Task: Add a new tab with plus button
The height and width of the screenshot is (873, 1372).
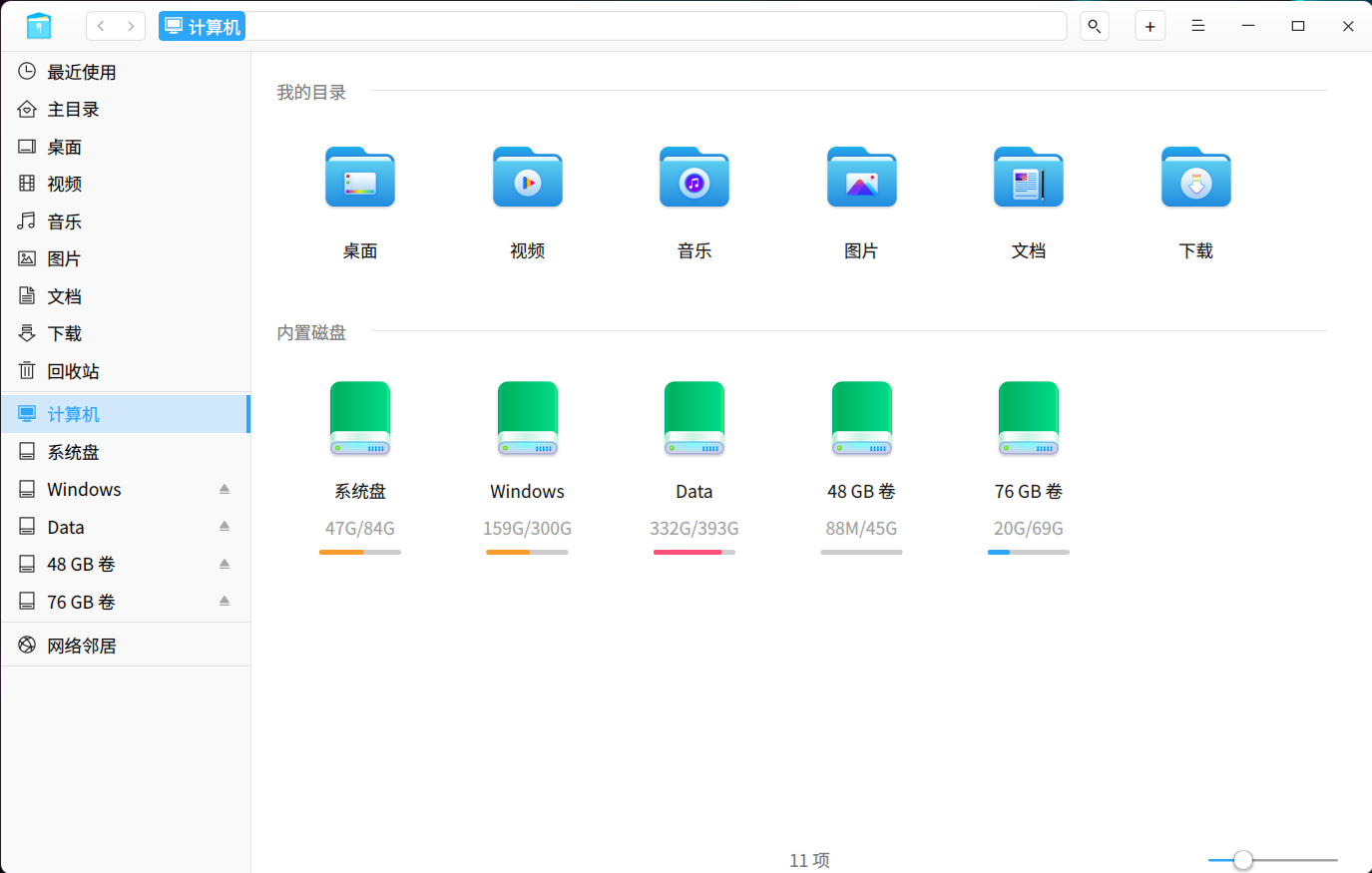Action: tap(1150, 26)
